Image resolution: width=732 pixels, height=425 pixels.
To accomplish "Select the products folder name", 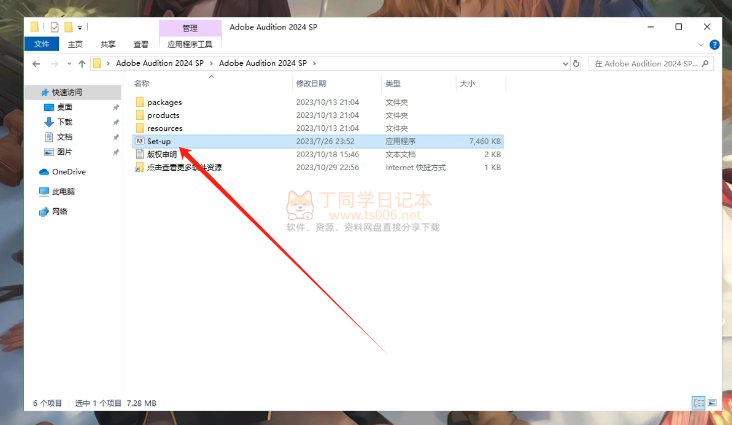I will [x=163, y=115].
